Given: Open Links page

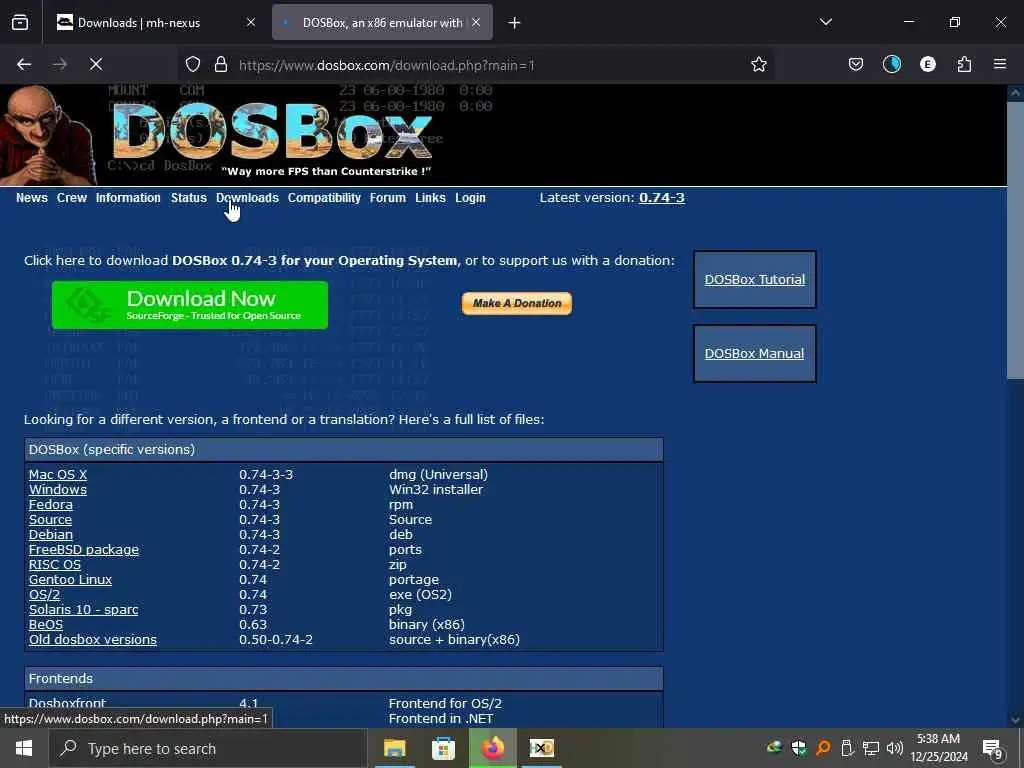Looking at the screenshot, I should click(x=430, y=198).
